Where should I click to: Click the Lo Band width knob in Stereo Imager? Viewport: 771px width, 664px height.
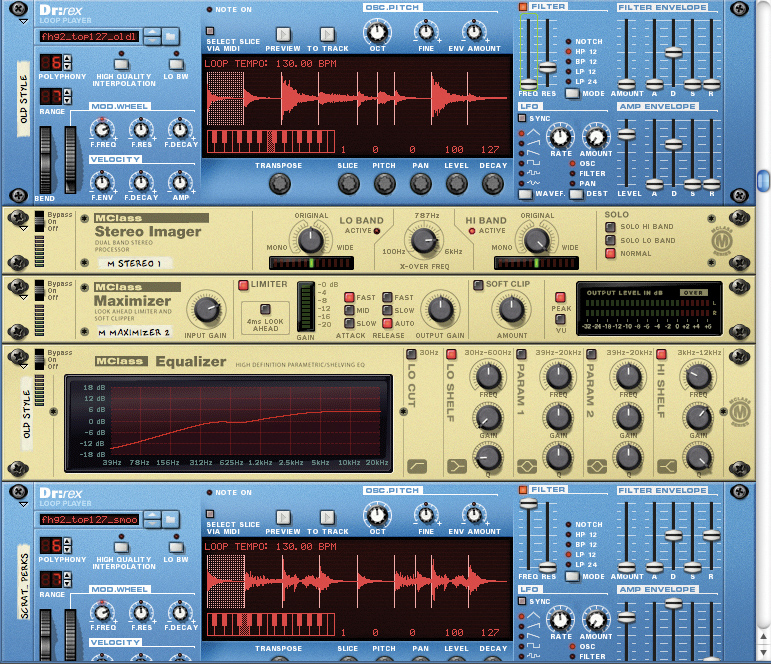311,240
